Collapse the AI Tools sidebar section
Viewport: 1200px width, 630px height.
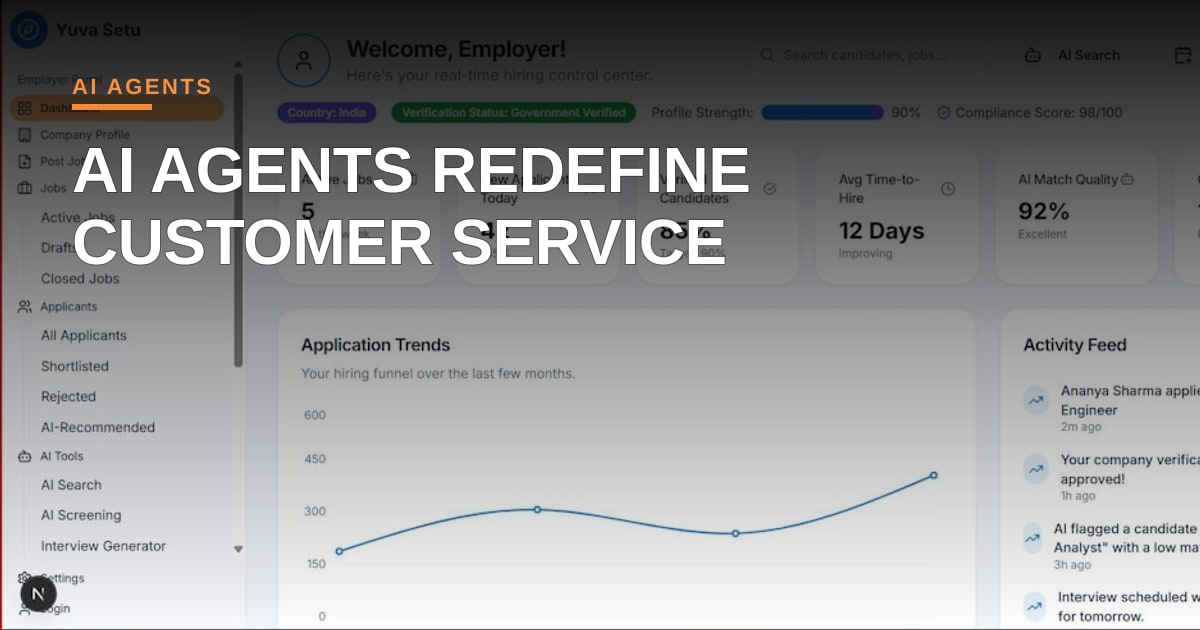(x=62, y=456)
